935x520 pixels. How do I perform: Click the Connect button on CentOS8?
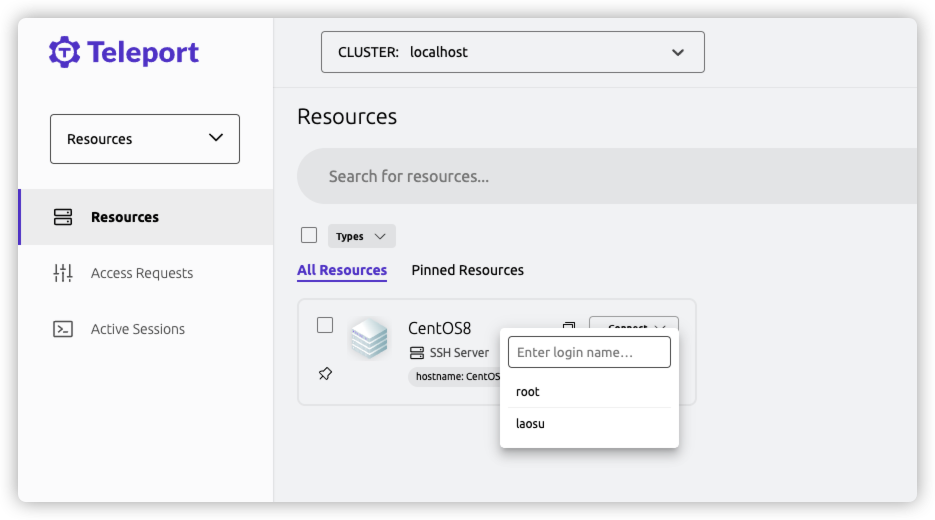click(x=634, y=323)
